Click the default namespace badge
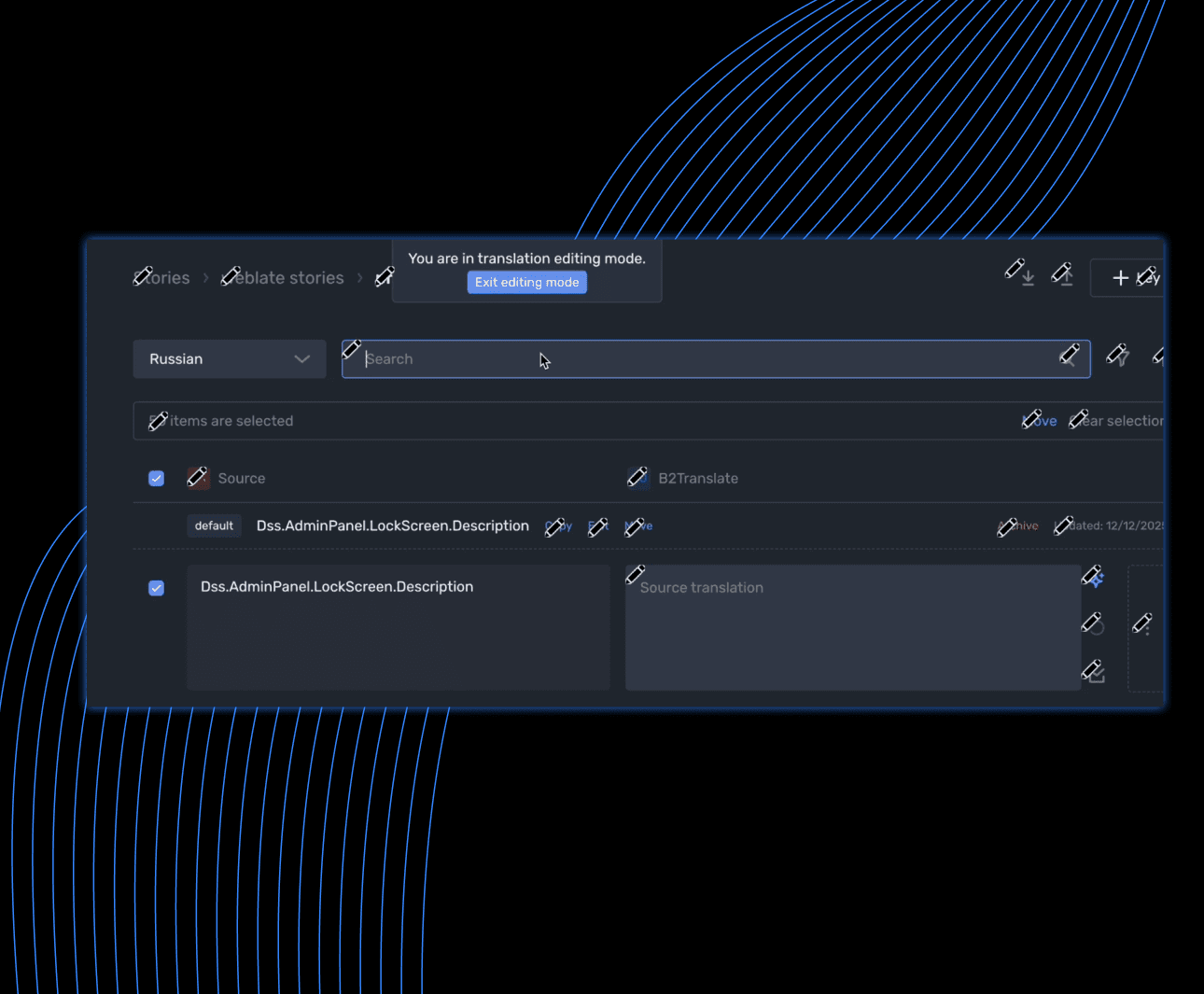1204x994 pixels. pos(214,526)
